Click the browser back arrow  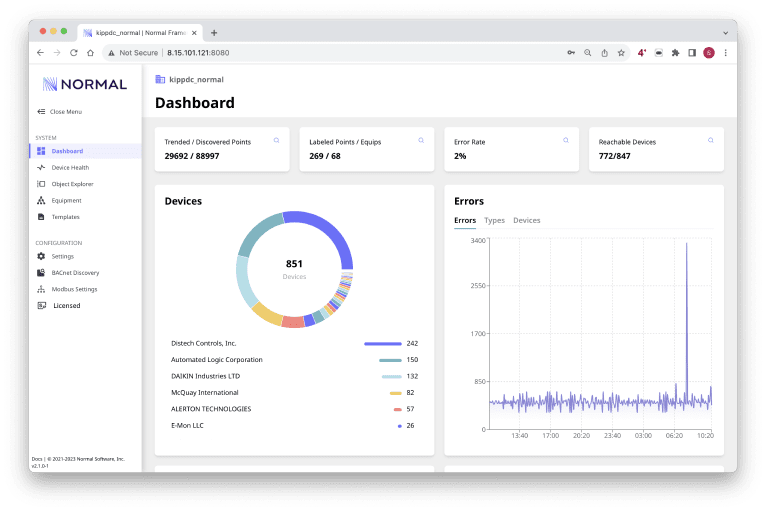tap(41, 53)
